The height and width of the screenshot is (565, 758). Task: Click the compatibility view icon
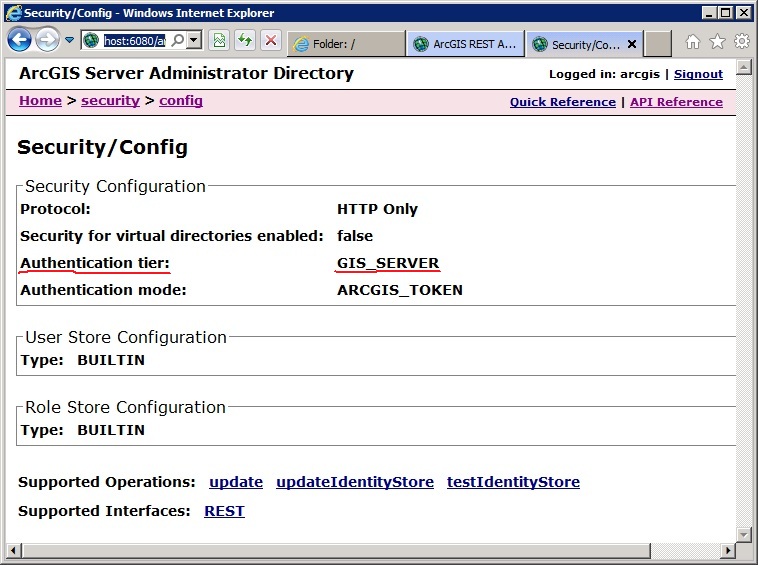click(219, 40)
